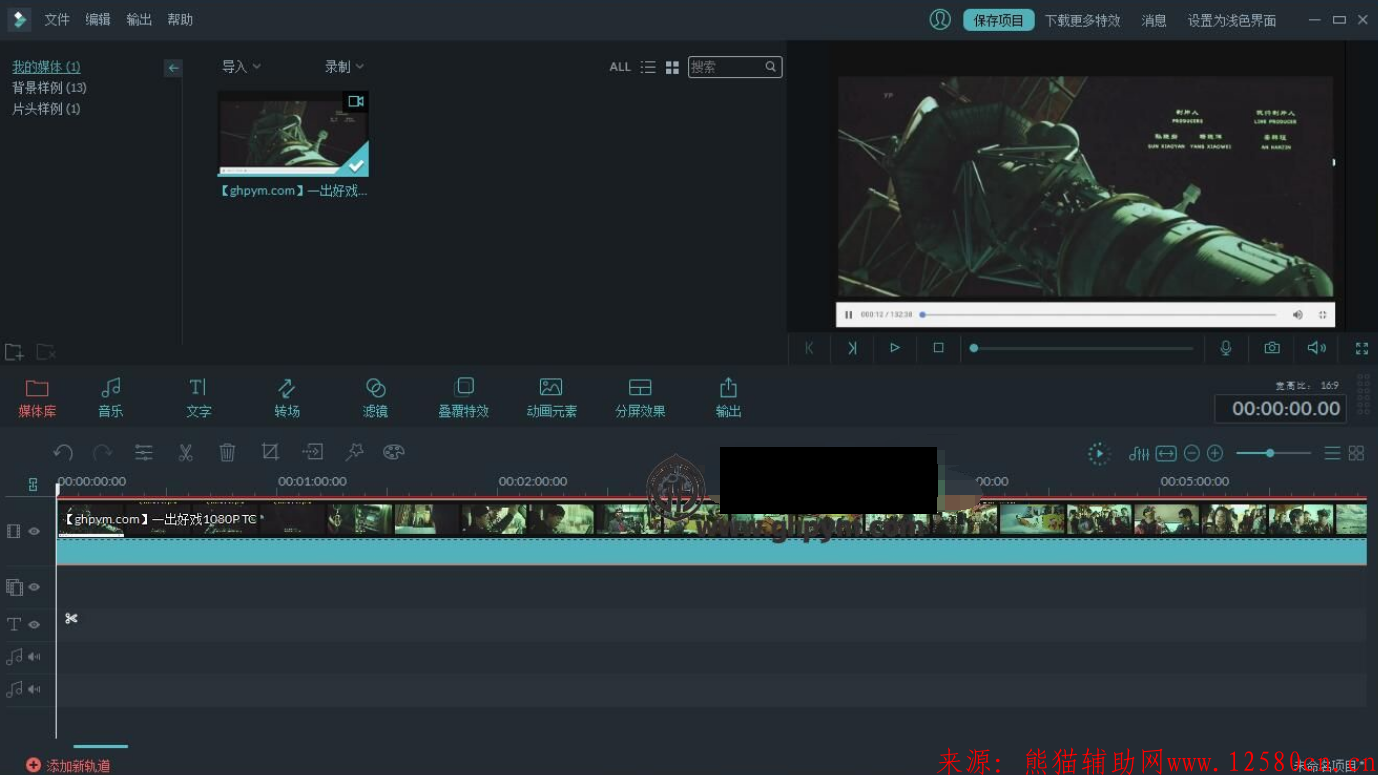The width and height of the screenshot is (1378, 775).
Task: Collapse the media library panel with the left arrow
Action: 173,68
